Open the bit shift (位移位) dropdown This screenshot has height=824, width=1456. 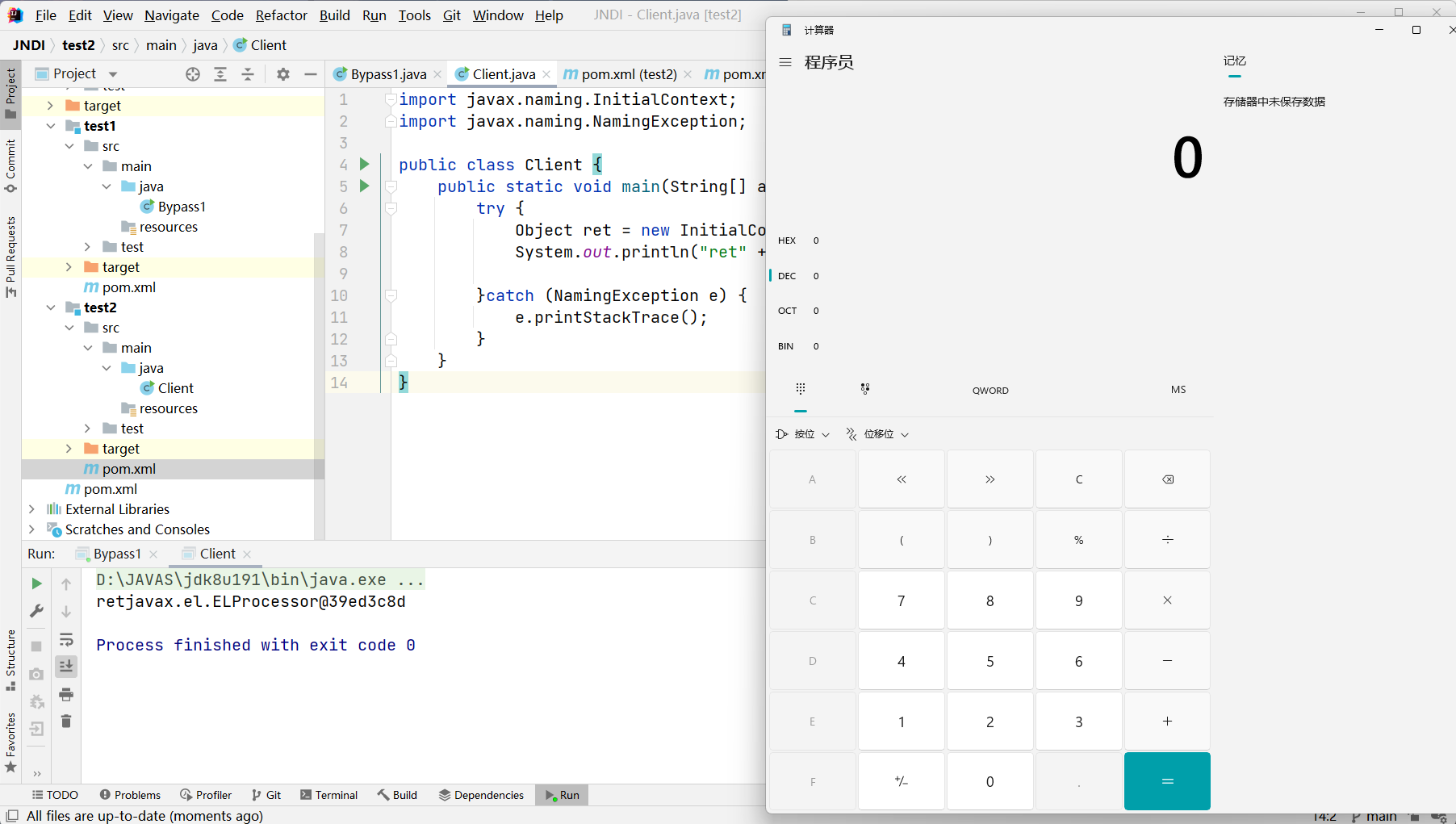pyautogui.click(x=877, y=434)
